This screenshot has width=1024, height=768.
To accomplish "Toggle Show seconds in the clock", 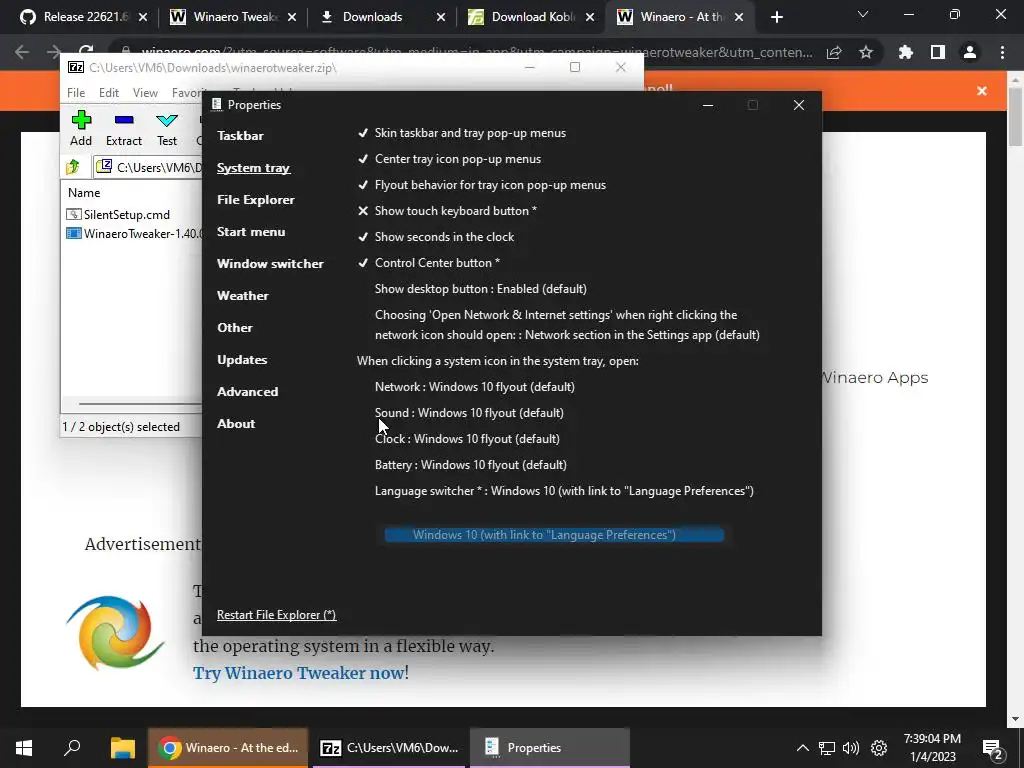I will click(436, 237).
